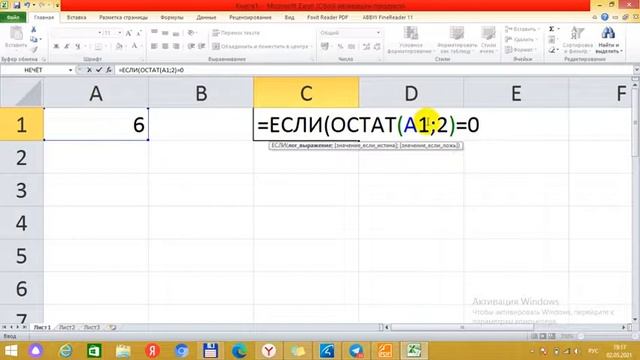Open Microsoft Edge from the taskbar
640x360 pixels.
pos(240,351)
